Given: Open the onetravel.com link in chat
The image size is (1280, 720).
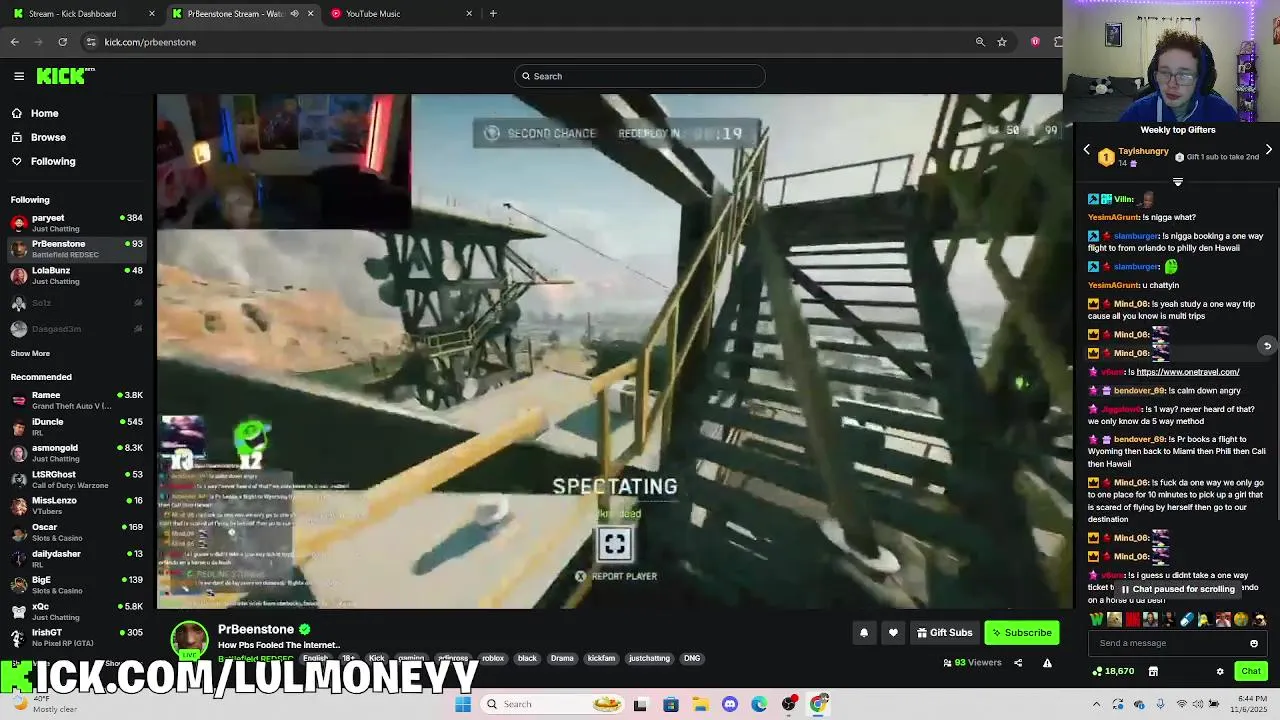Looking at the screenshot, I should [1188, 372].
